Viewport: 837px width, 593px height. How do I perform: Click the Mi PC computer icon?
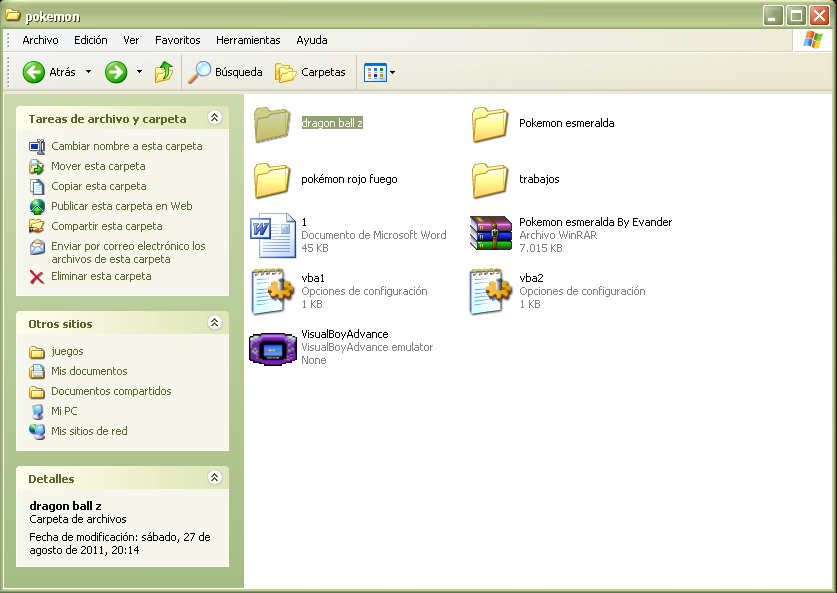point(37,412)
